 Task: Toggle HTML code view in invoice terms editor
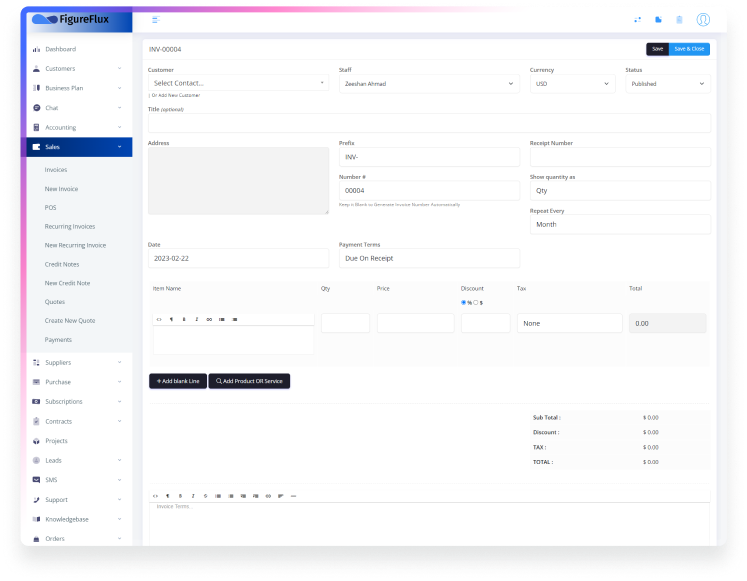pyautogui.click(x=155, y=496)
